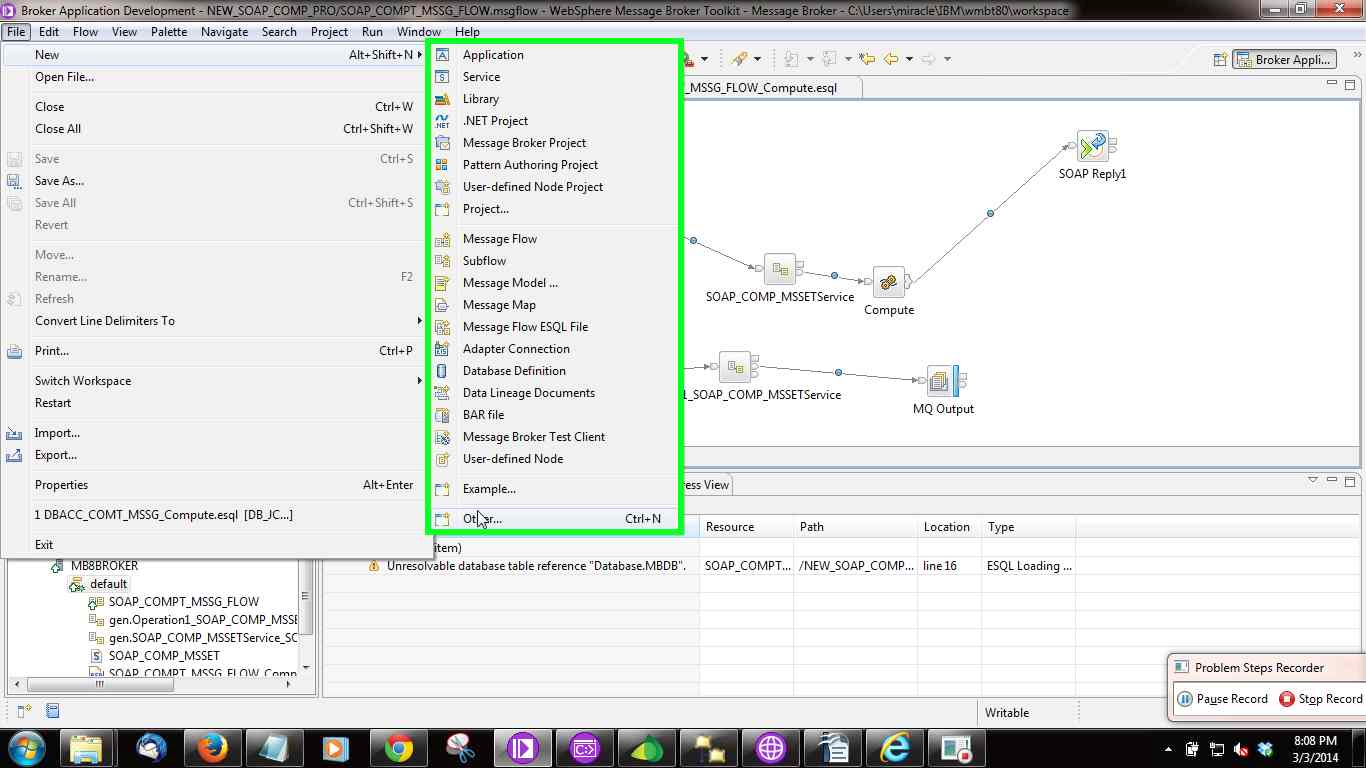Select the Compute node in flow
Viewport: 1366px width, 768px height.
pos(888,283)
